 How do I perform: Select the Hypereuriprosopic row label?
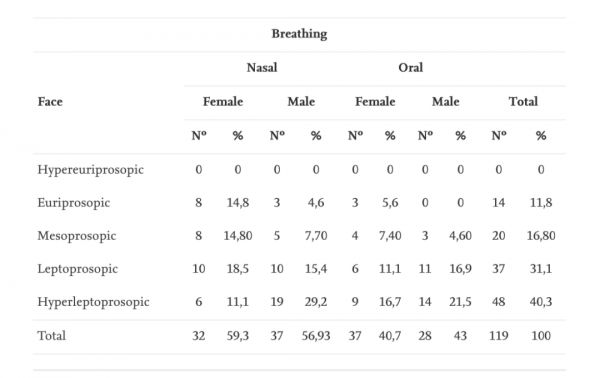[90, 169]
